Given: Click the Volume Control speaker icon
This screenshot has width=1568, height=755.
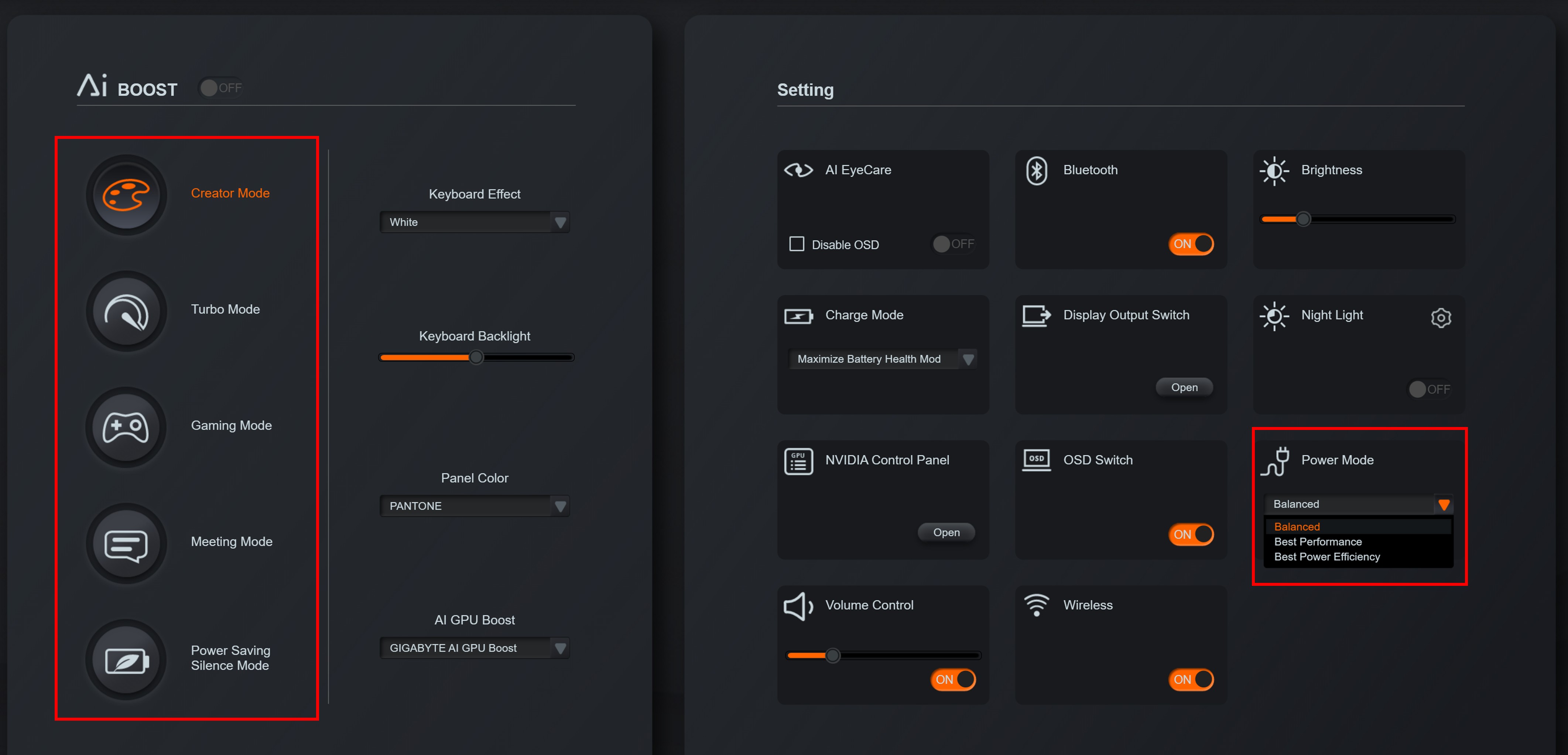Looking at the screenshot, I should pyautogui.click(x=797, y=606).
